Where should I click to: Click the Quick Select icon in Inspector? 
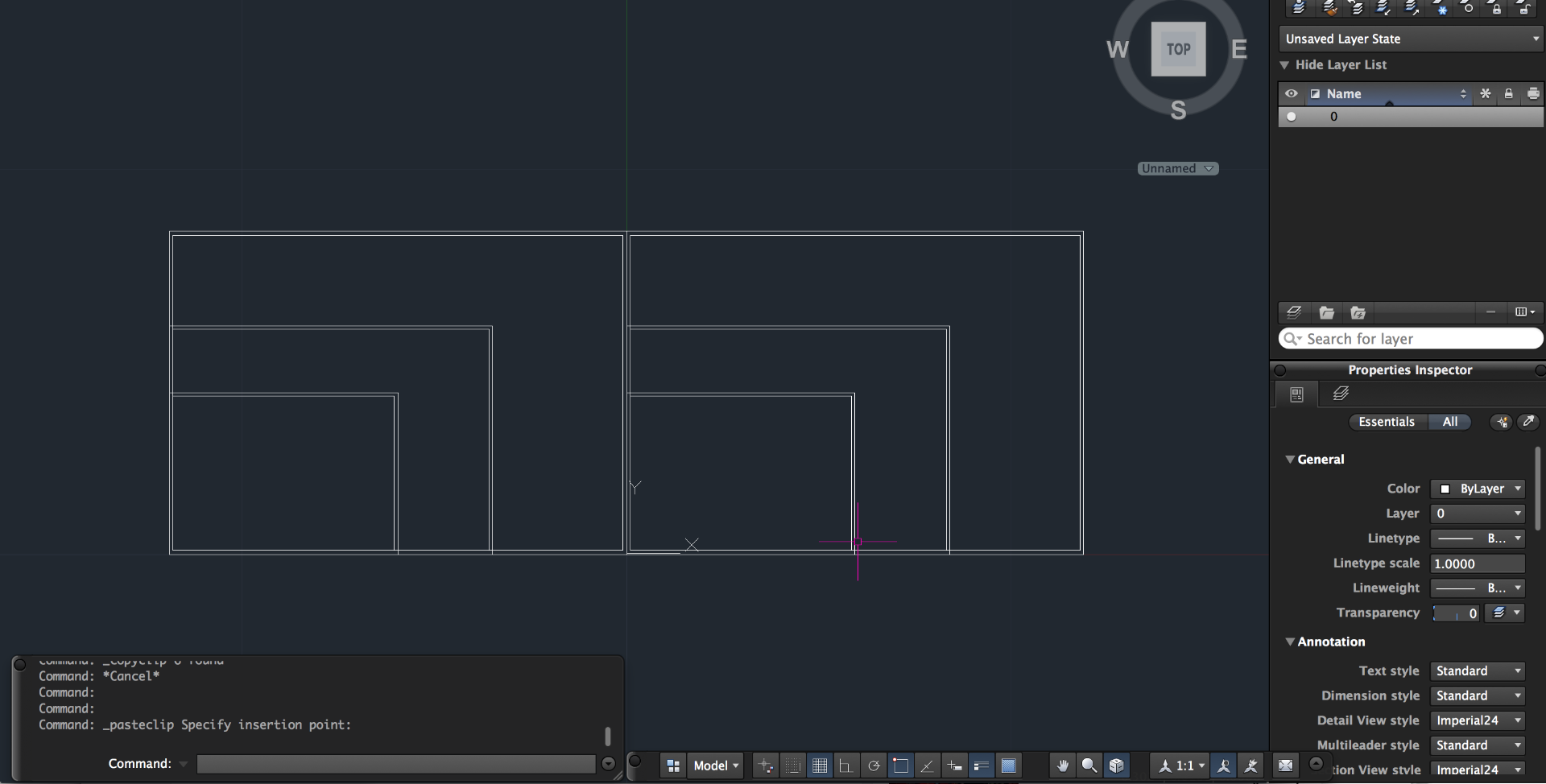tap(1502, 422)
